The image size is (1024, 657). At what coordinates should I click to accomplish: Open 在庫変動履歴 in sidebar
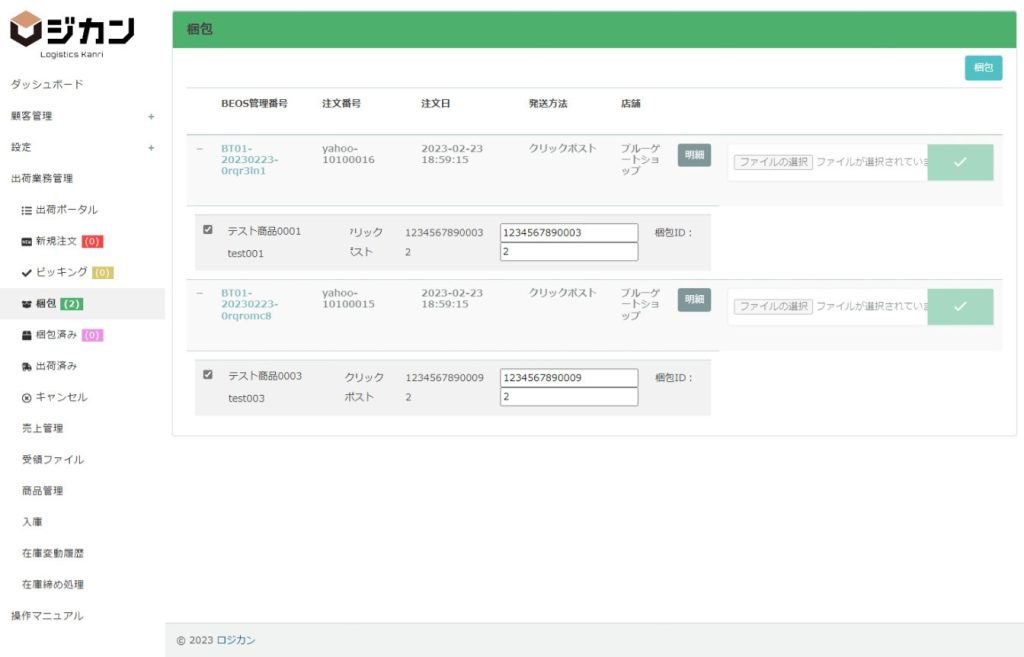(53, 553)
